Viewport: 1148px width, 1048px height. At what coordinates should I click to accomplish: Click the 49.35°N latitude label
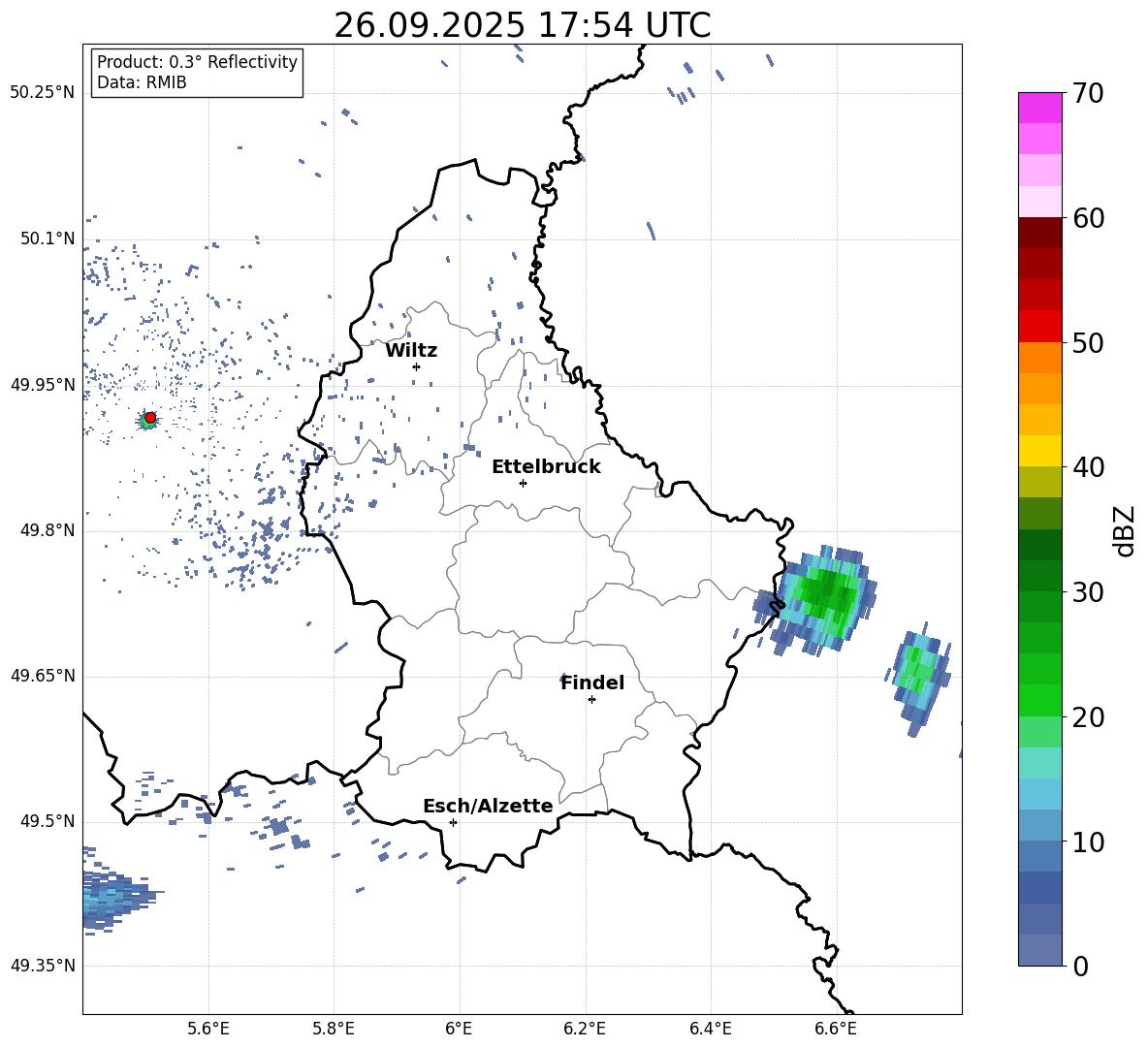coord(43,966)
